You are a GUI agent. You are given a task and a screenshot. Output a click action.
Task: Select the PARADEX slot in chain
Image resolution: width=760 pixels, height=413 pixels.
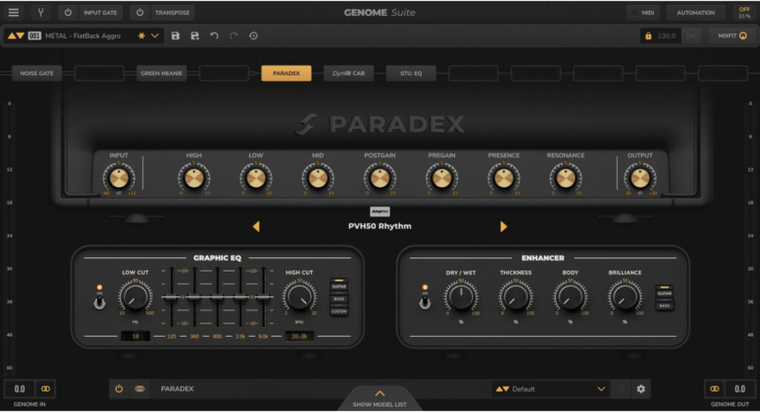(x=286, y=73)
